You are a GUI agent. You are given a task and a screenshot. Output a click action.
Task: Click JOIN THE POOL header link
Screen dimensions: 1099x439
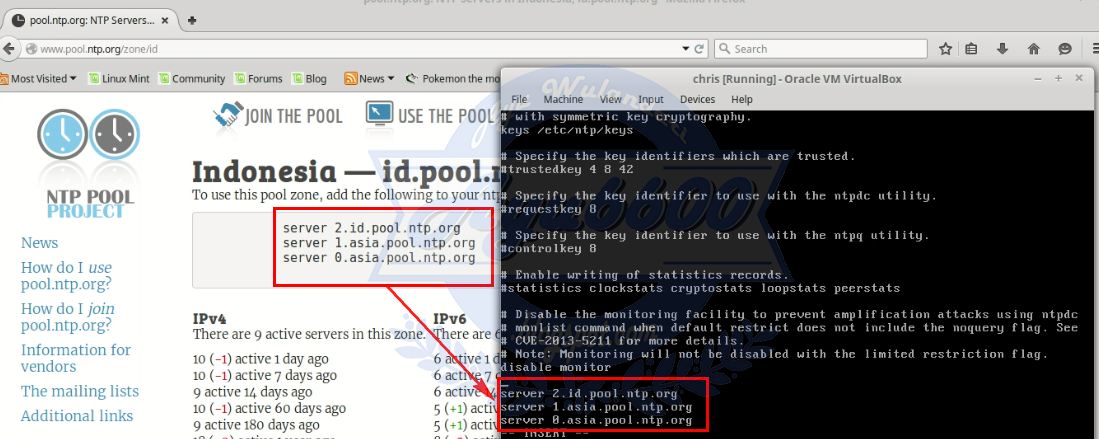point(293,116)
